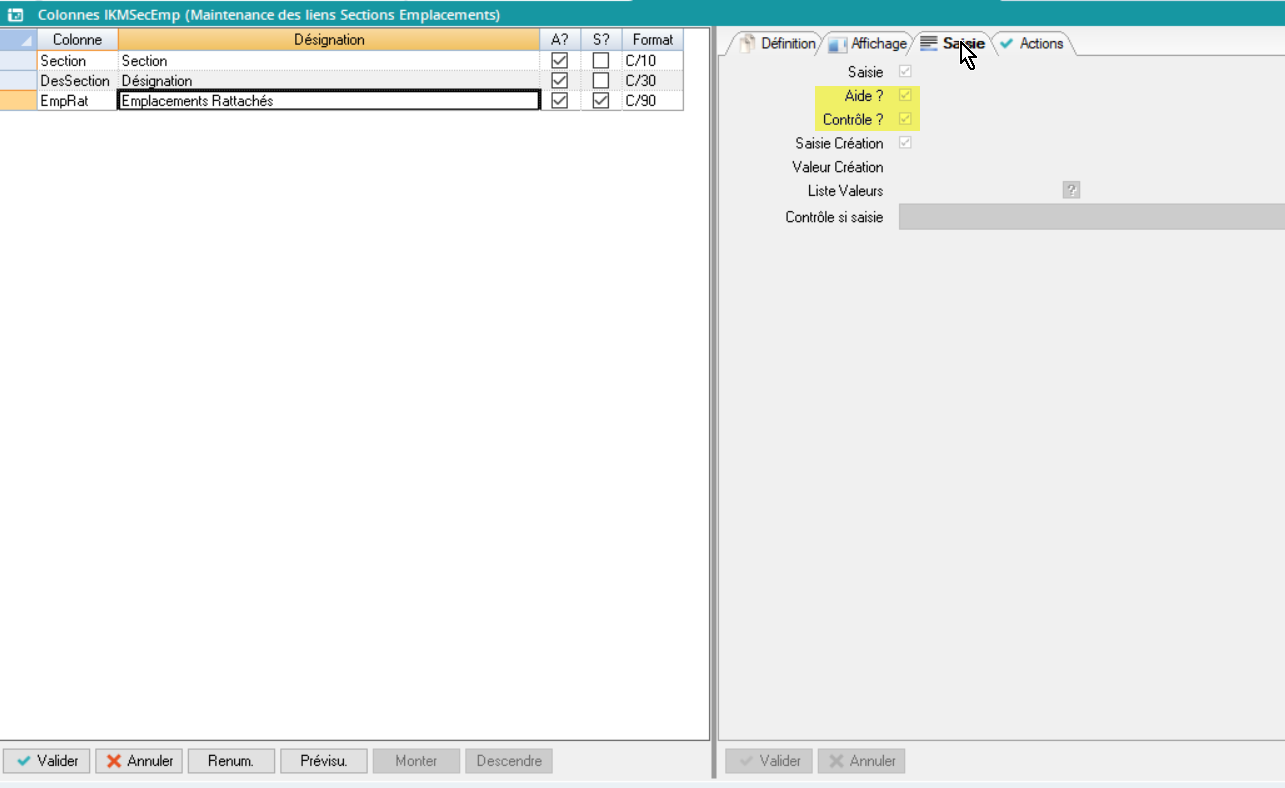Image resolution: width=1285 pixels, height=788 pixels.
Task: Click the window icon in title bar
Action: coord(16,15)
